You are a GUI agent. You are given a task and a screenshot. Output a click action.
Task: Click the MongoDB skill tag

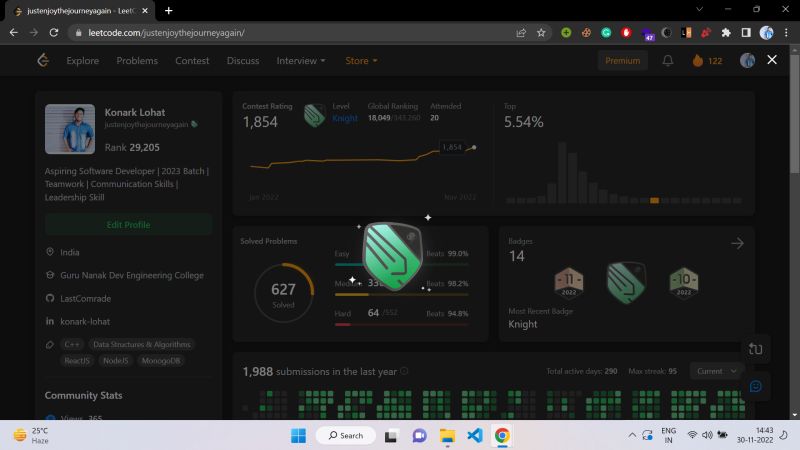[x=161, y=361]
